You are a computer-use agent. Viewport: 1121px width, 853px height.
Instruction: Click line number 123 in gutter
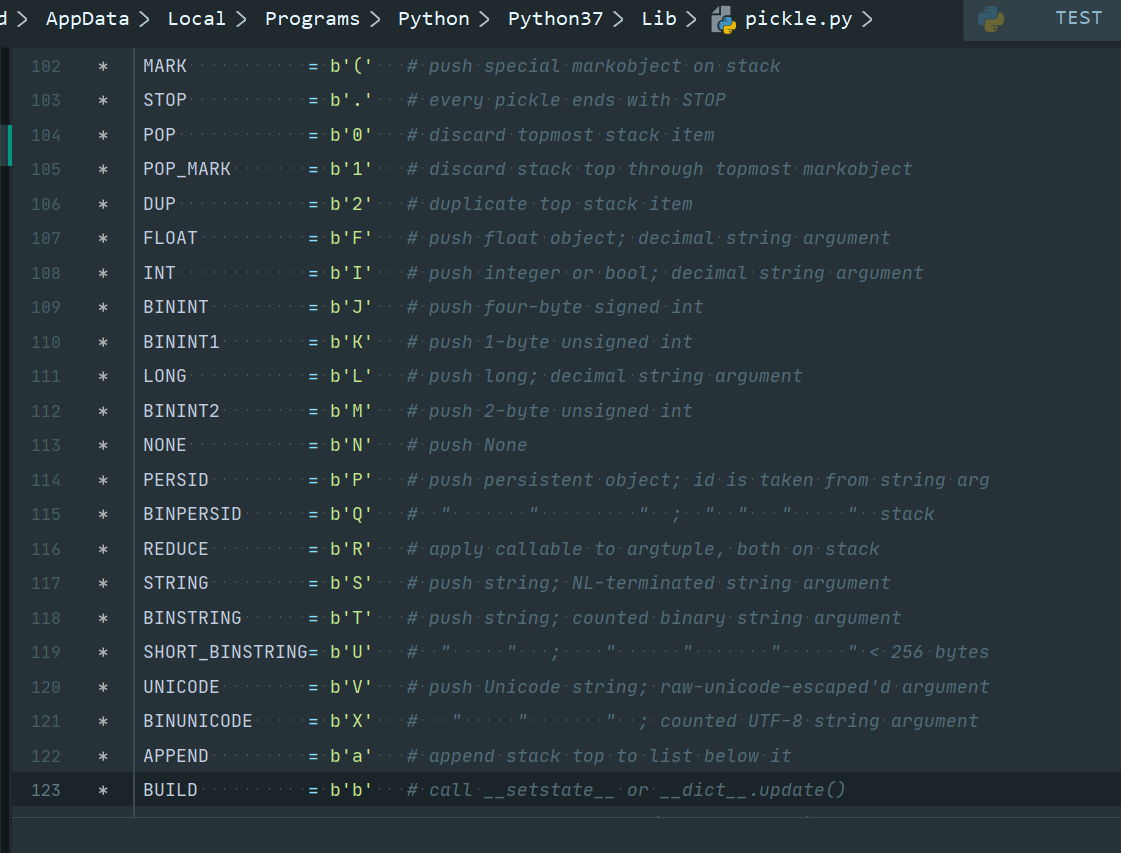pyautogui.click(x=46, y=790)
